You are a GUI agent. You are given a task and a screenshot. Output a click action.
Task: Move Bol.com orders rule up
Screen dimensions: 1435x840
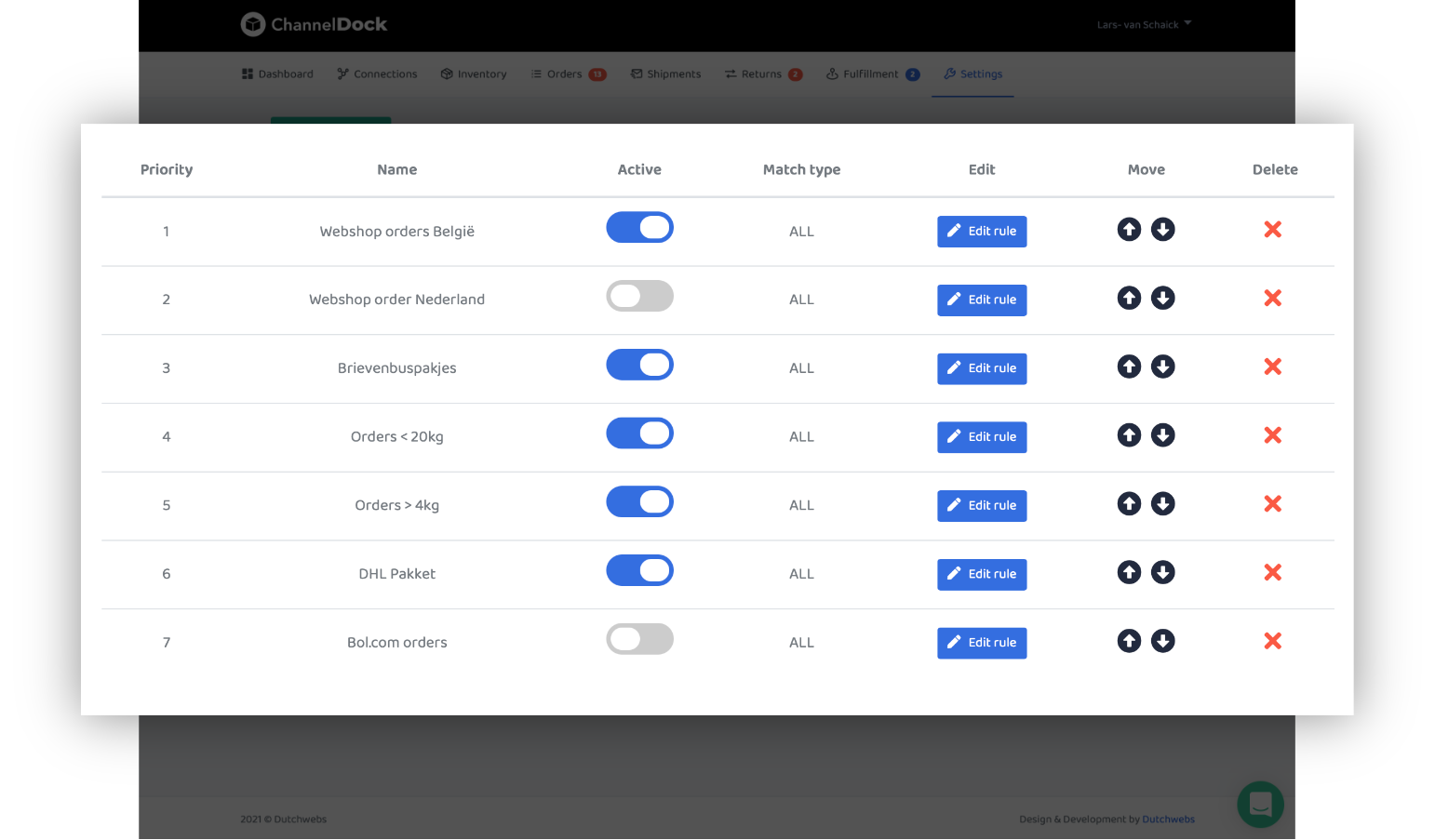1129,641
